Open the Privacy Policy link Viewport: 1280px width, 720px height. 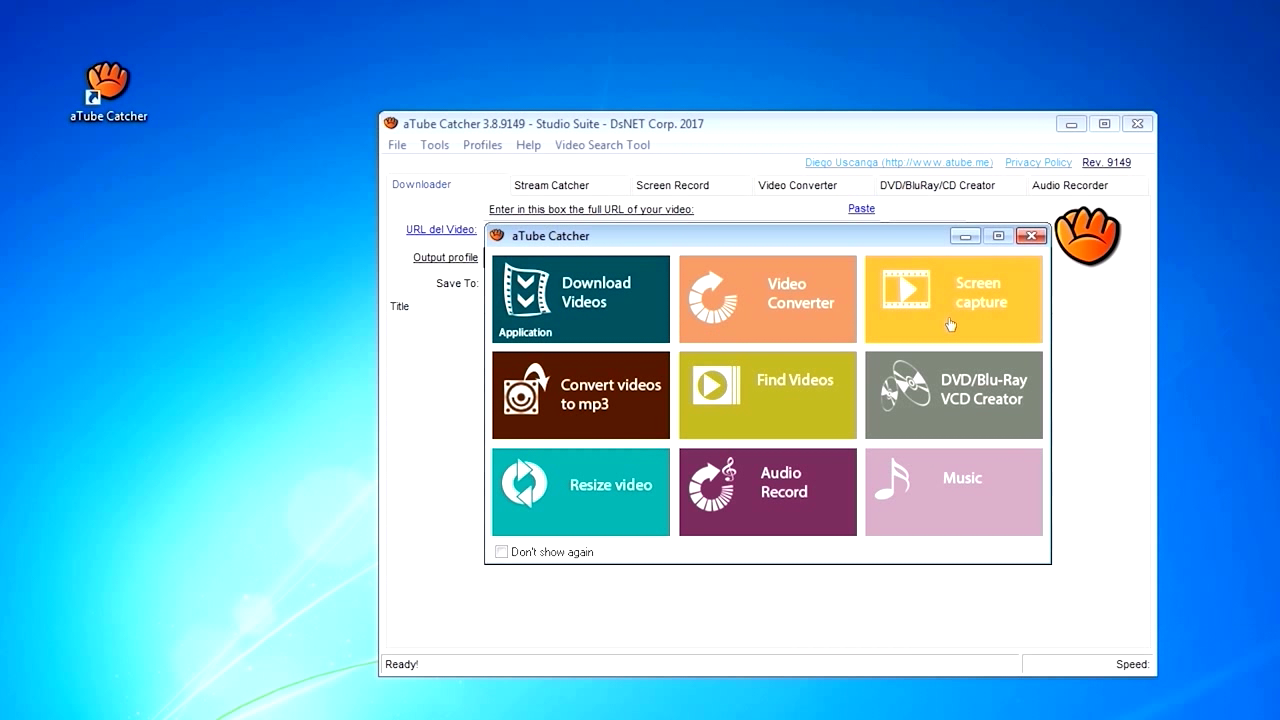(1038, 162)
